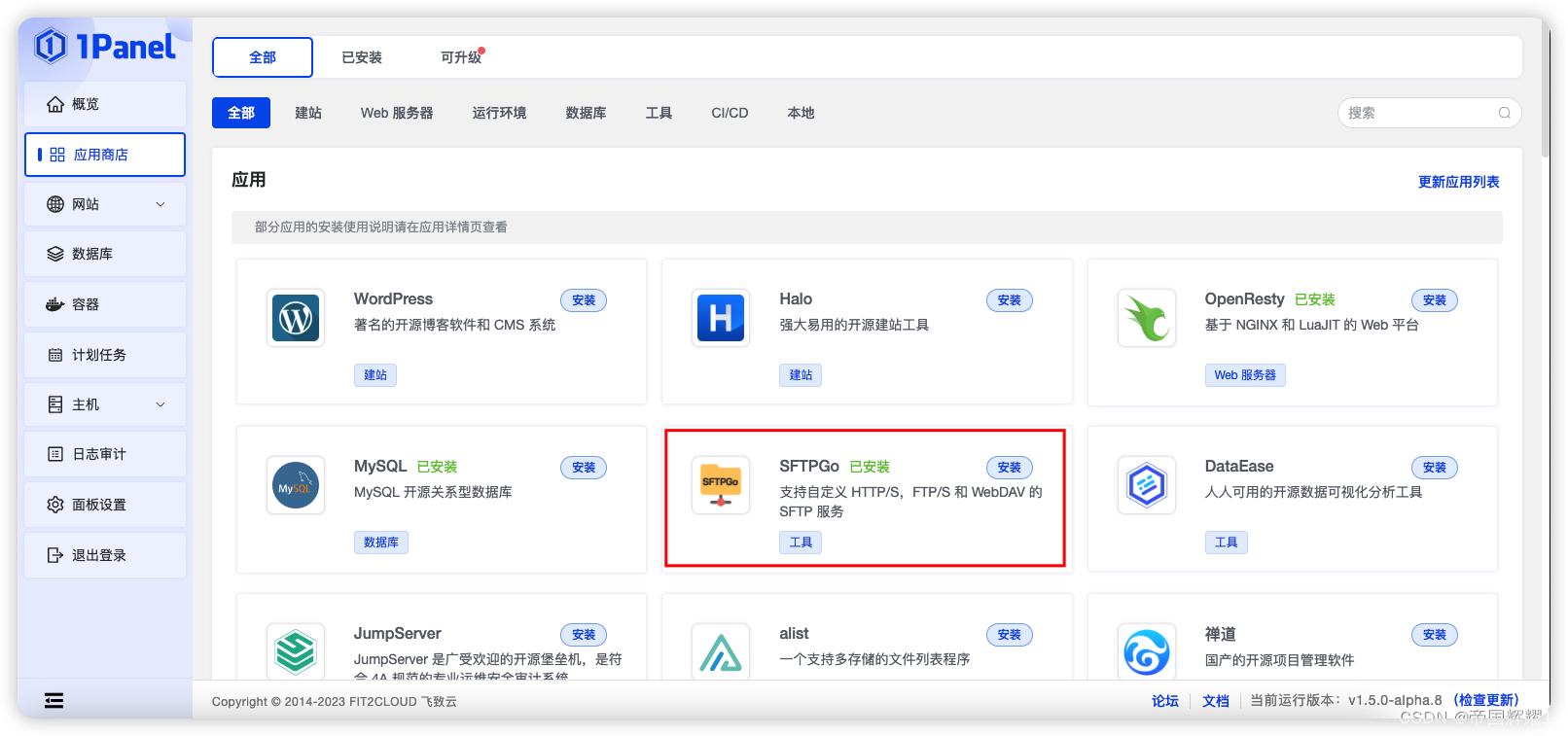
Task: Switch to the 可升级 tab
Action: tap(461, 57)
